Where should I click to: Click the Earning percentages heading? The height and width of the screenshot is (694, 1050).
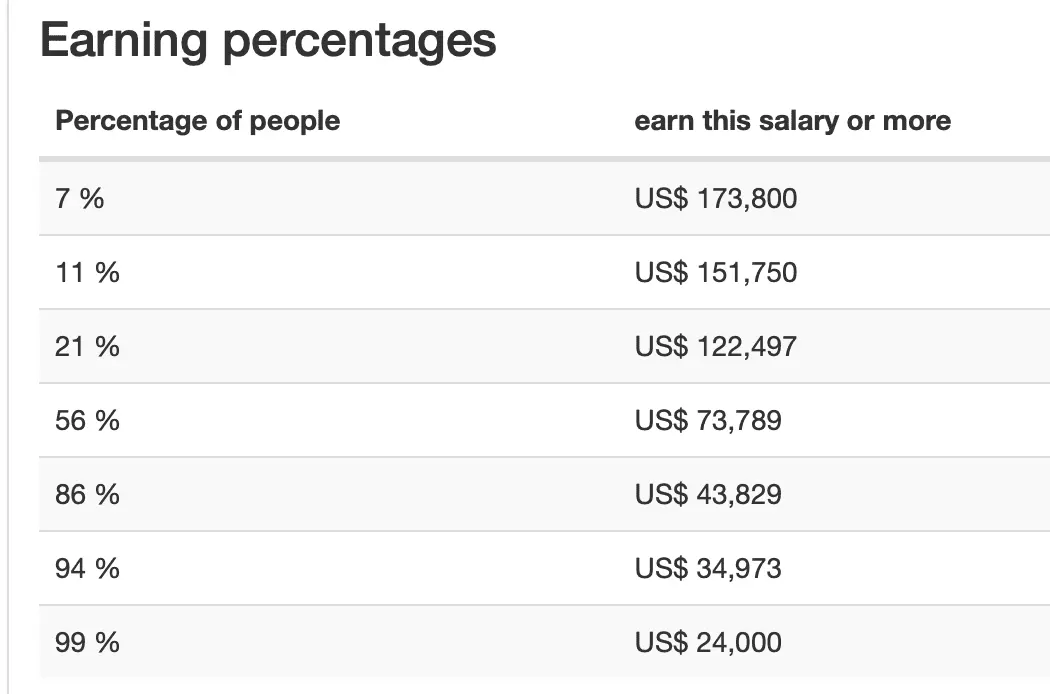[x=268, y=41]
